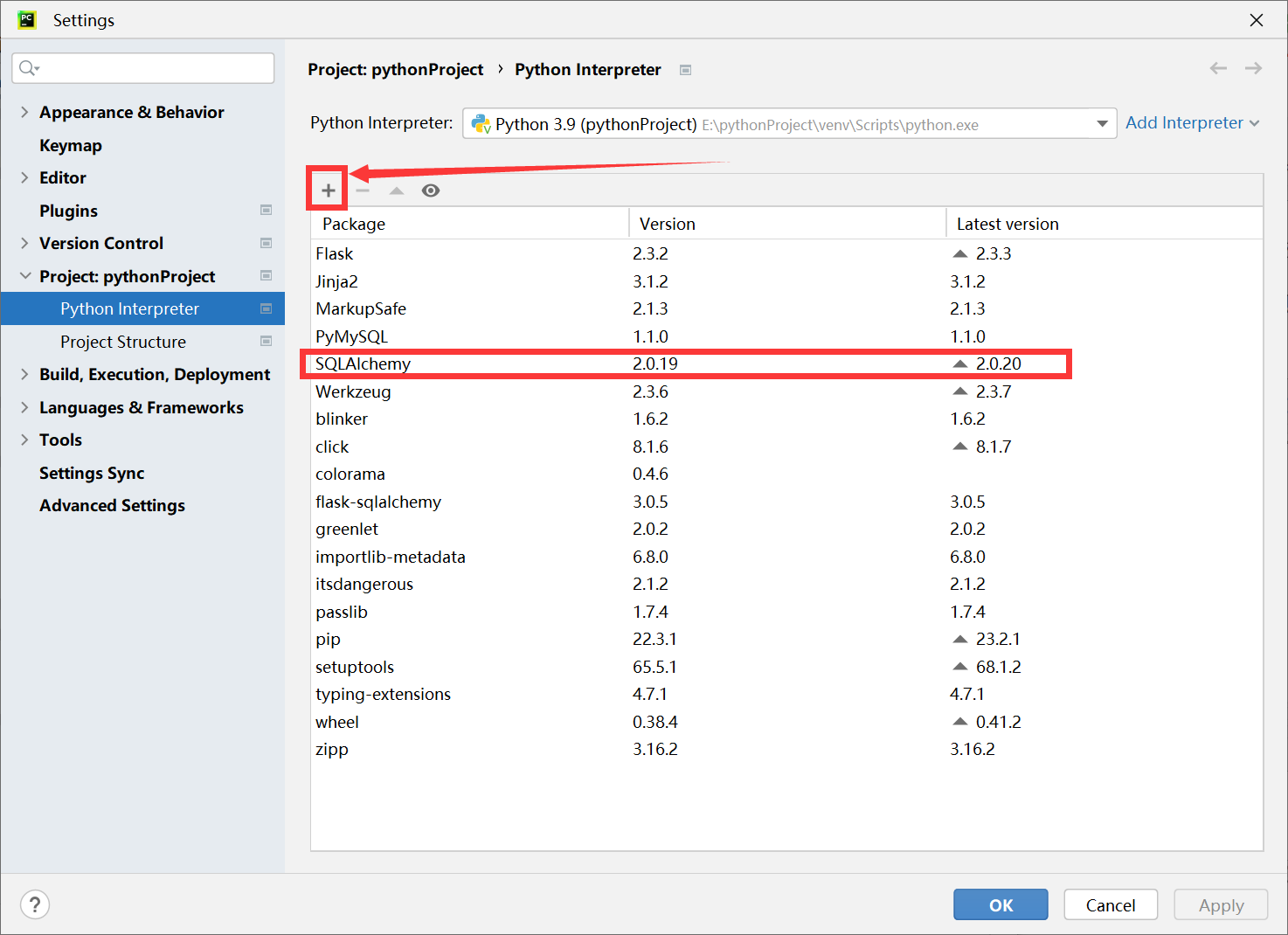Click the back navigation arrow
1288x935 pixels.
(x=1218, y=68)
